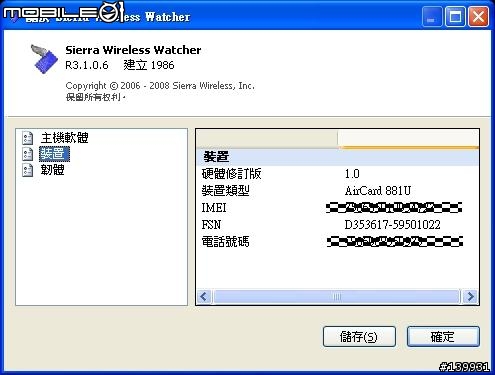Close the dialog with the X button

pyautogui.click(x=478, y=16)
